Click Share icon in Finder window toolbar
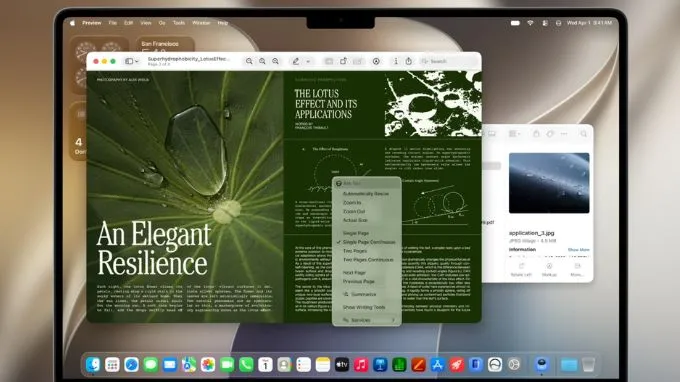Viewport: 680px width, 382px height. tap(536, 134)
